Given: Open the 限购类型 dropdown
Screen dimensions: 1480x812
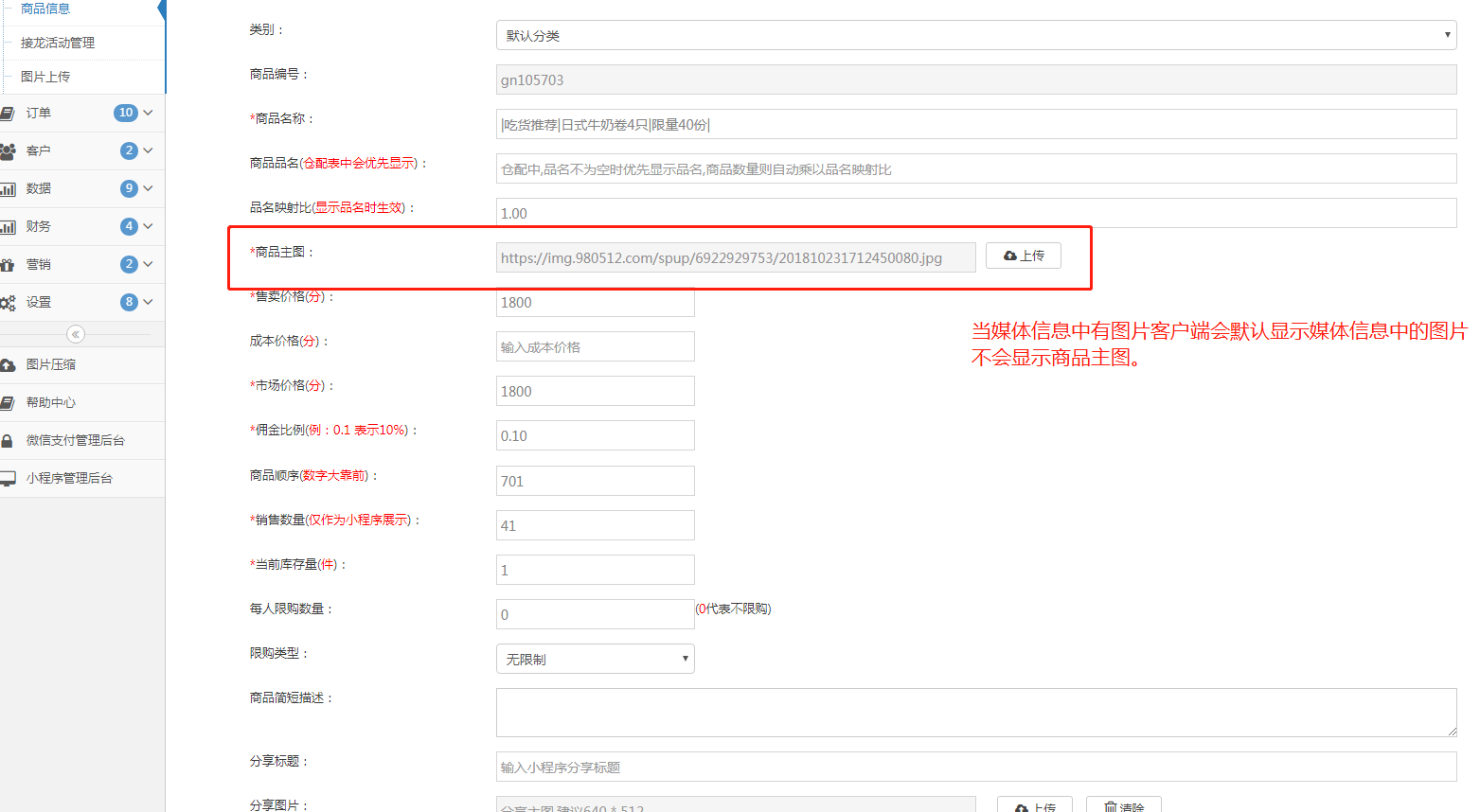Looking at the screenshot, I should [x=596, y=659].
